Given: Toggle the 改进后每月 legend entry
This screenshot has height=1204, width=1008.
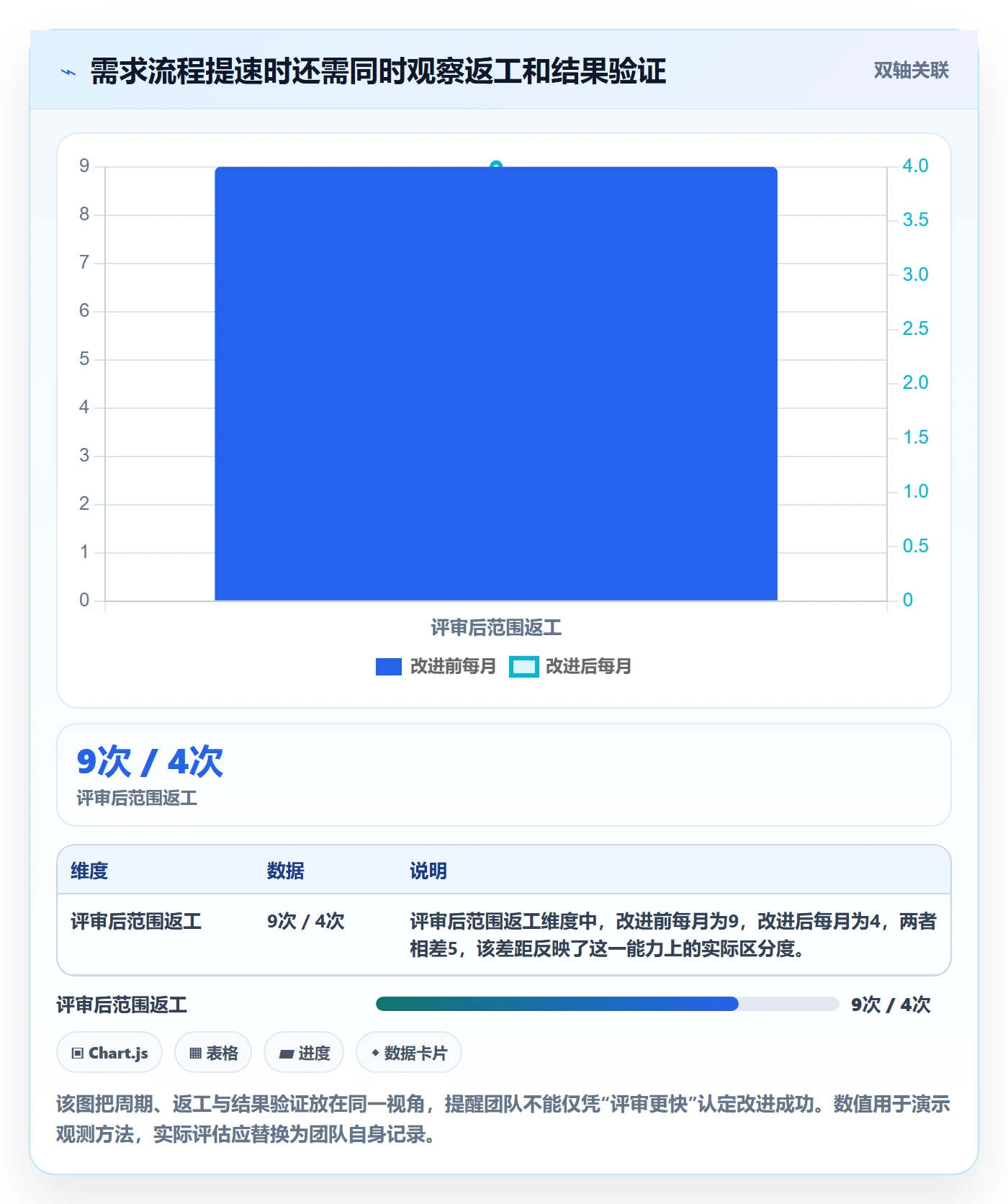Looking at the screenshot, I should tap(570, 666).
